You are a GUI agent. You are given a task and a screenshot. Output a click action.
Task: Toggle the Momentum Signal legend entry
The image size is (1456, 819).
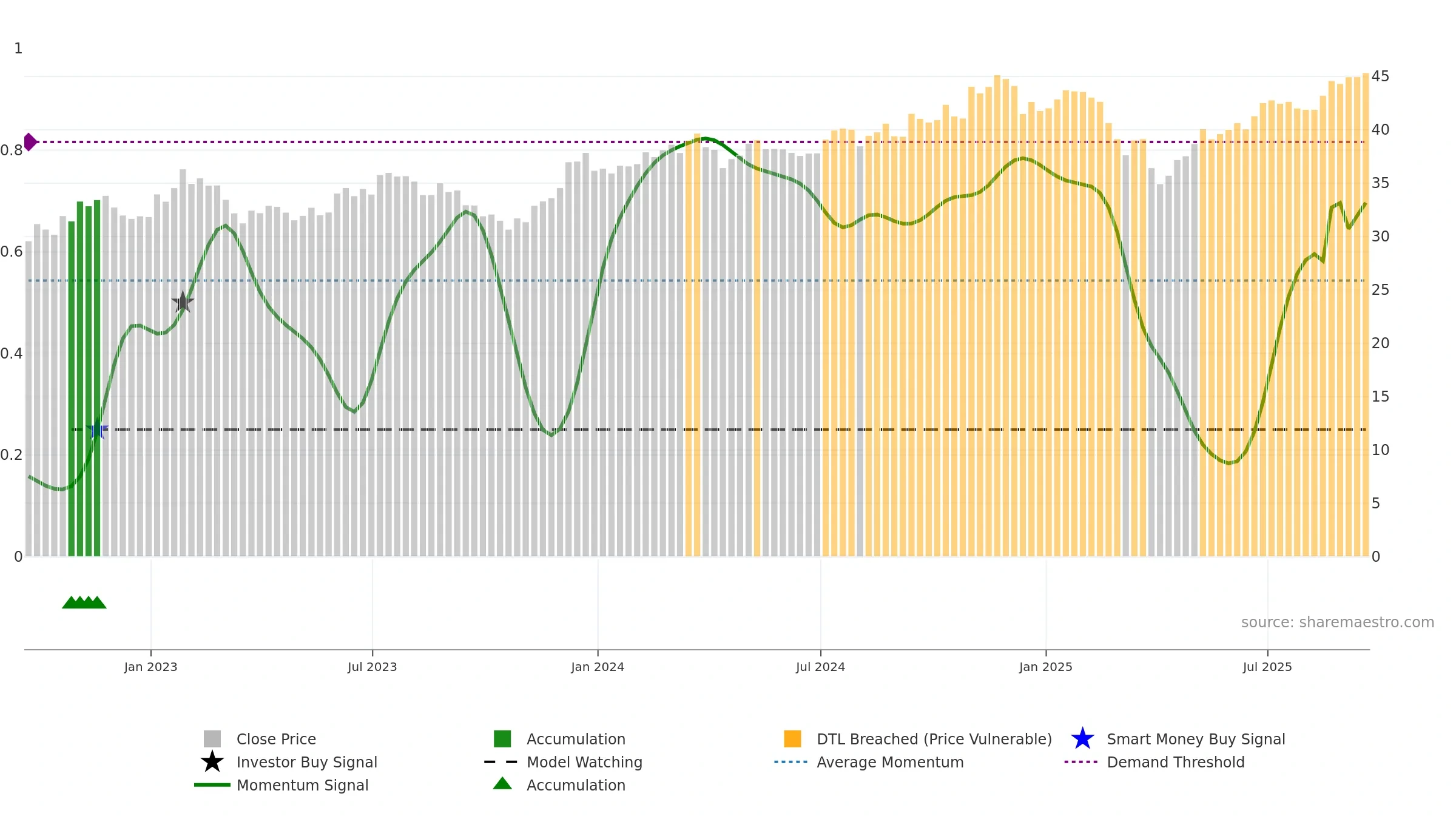[281, 785]
